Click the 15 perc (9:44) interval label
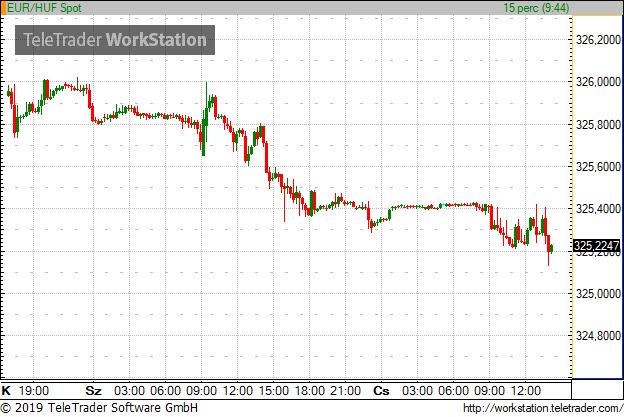 [536, 8]
